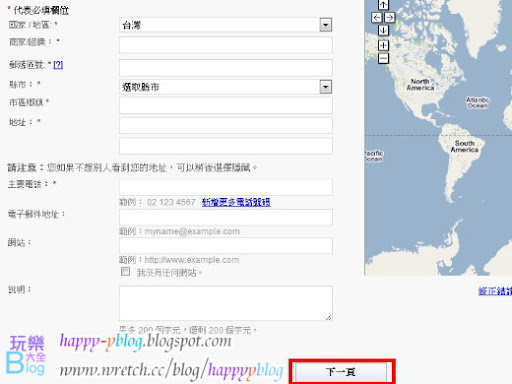512x384 pixels.
Task: Click the website URL input field
Action: point(226,246)
